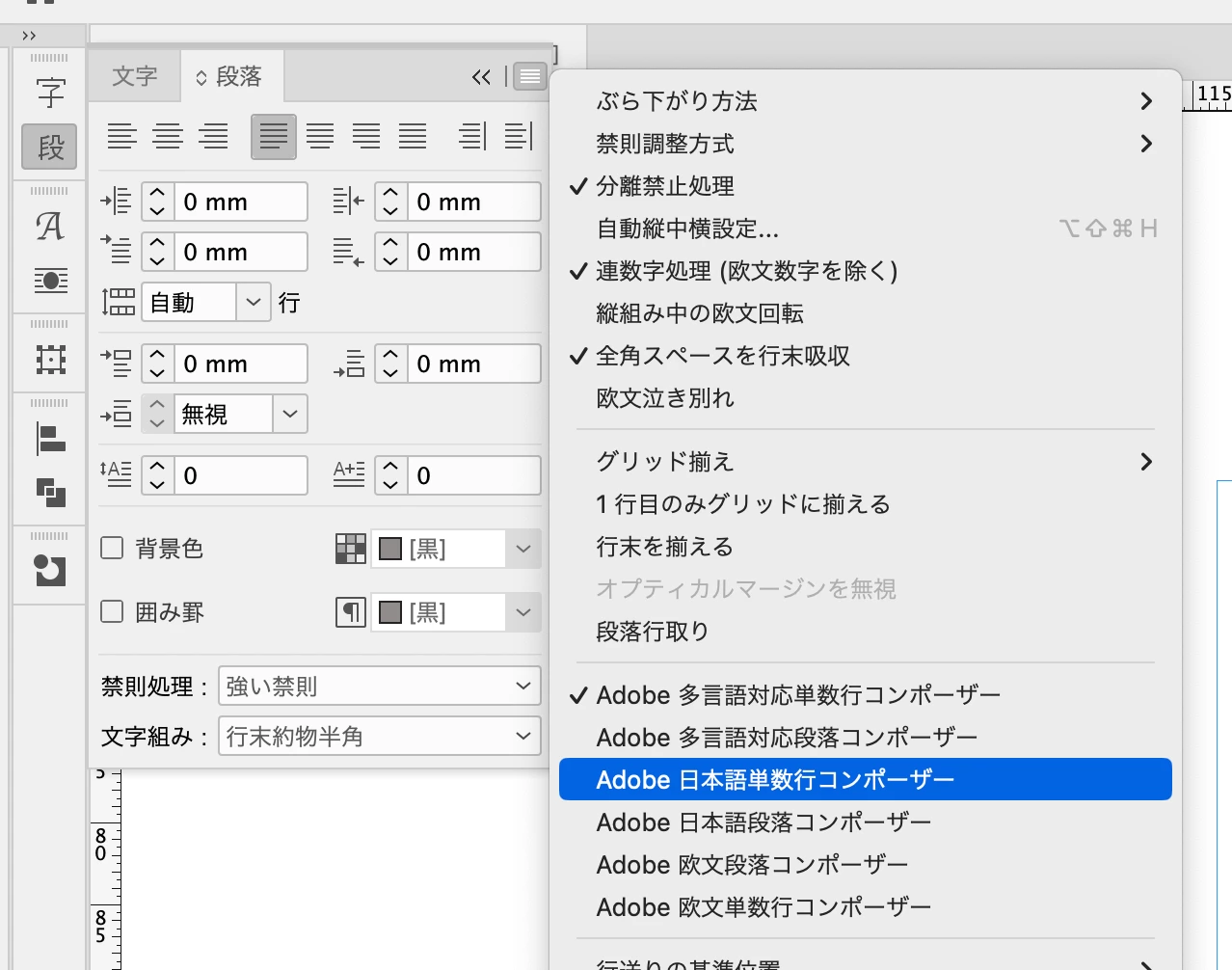Collapse panel with the double chevron icon

point(481,77)
